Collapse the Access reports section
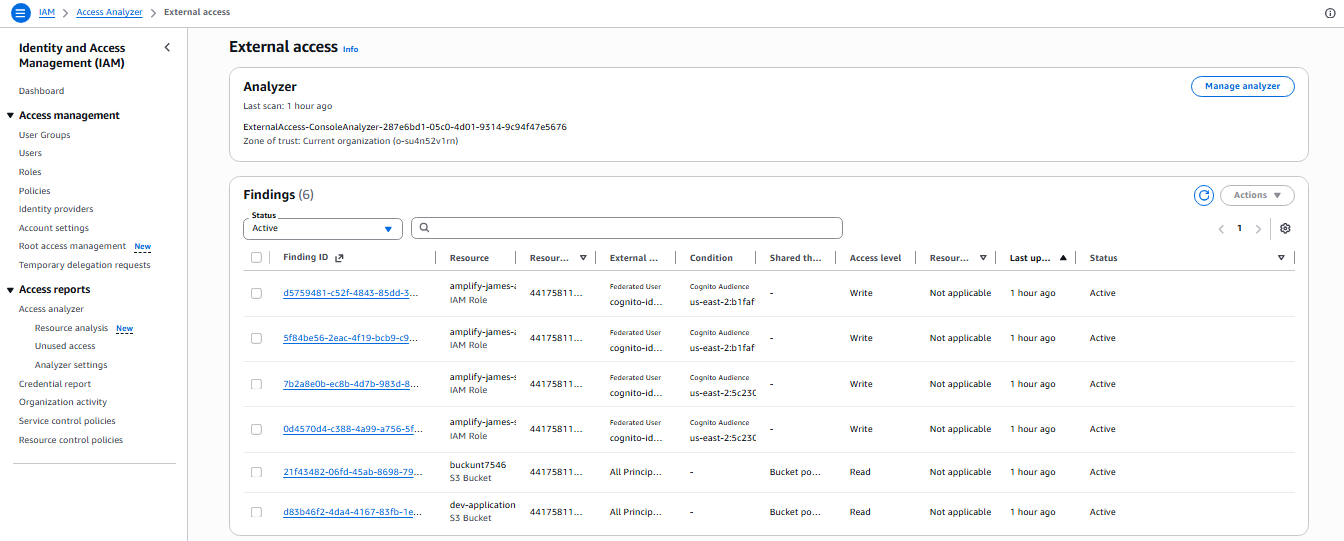Viewport: 1344px width, 541px height. (11, 290)
